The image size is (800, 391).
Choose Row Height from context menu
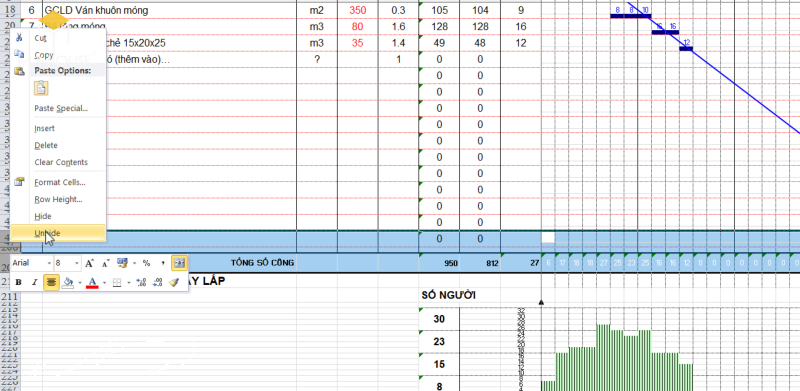[x=58, y=200]
